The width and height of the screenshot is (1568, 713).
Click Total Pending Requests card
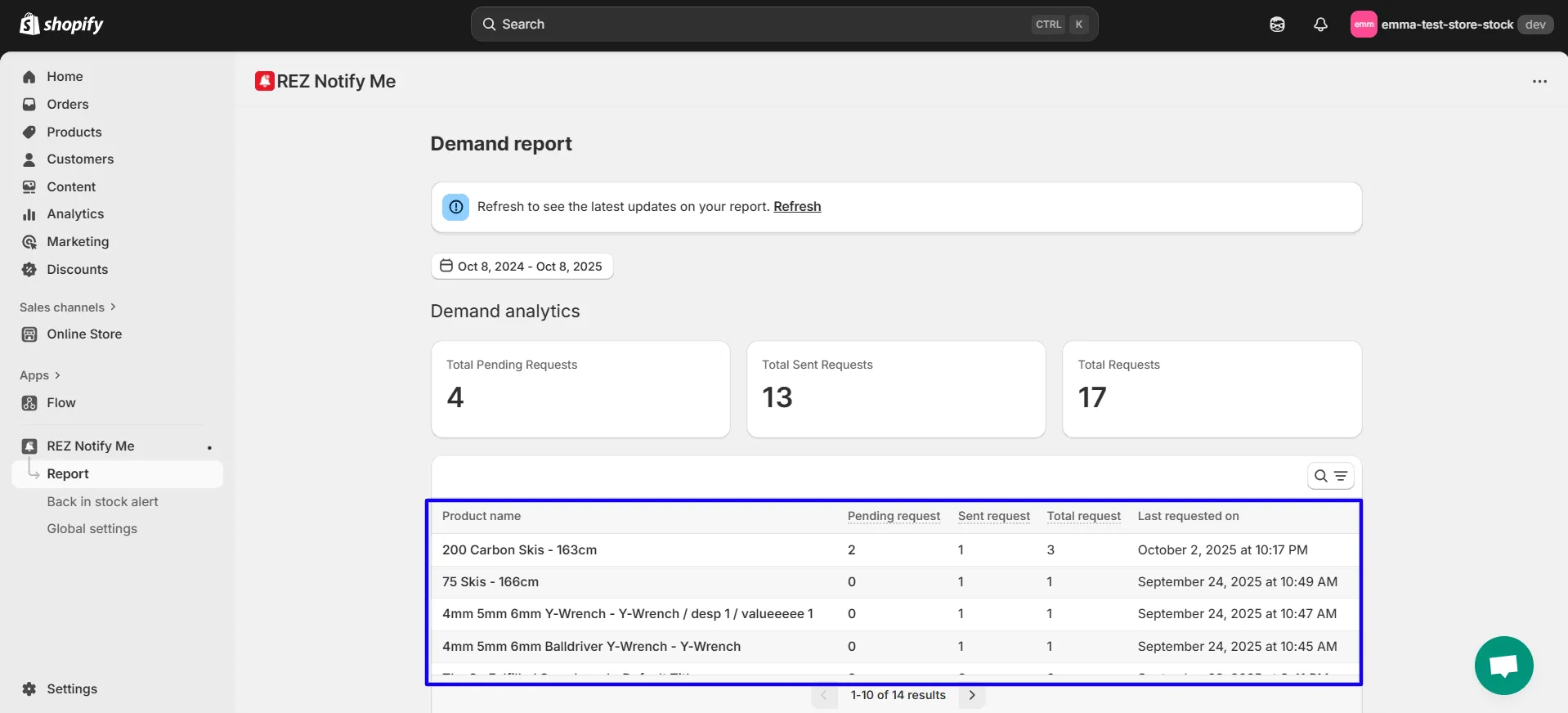tap(580, 389)
